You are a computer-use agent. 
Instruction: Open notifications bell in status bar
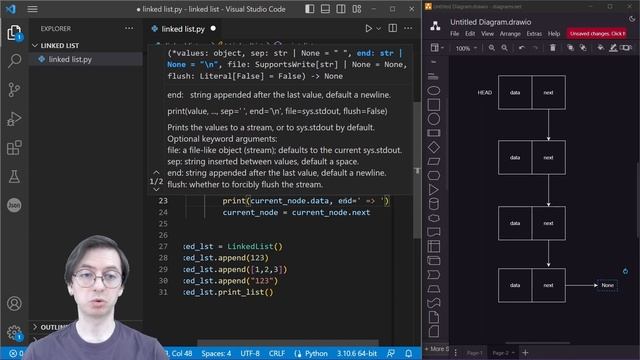pyautogui.click(x=409, y=353)
